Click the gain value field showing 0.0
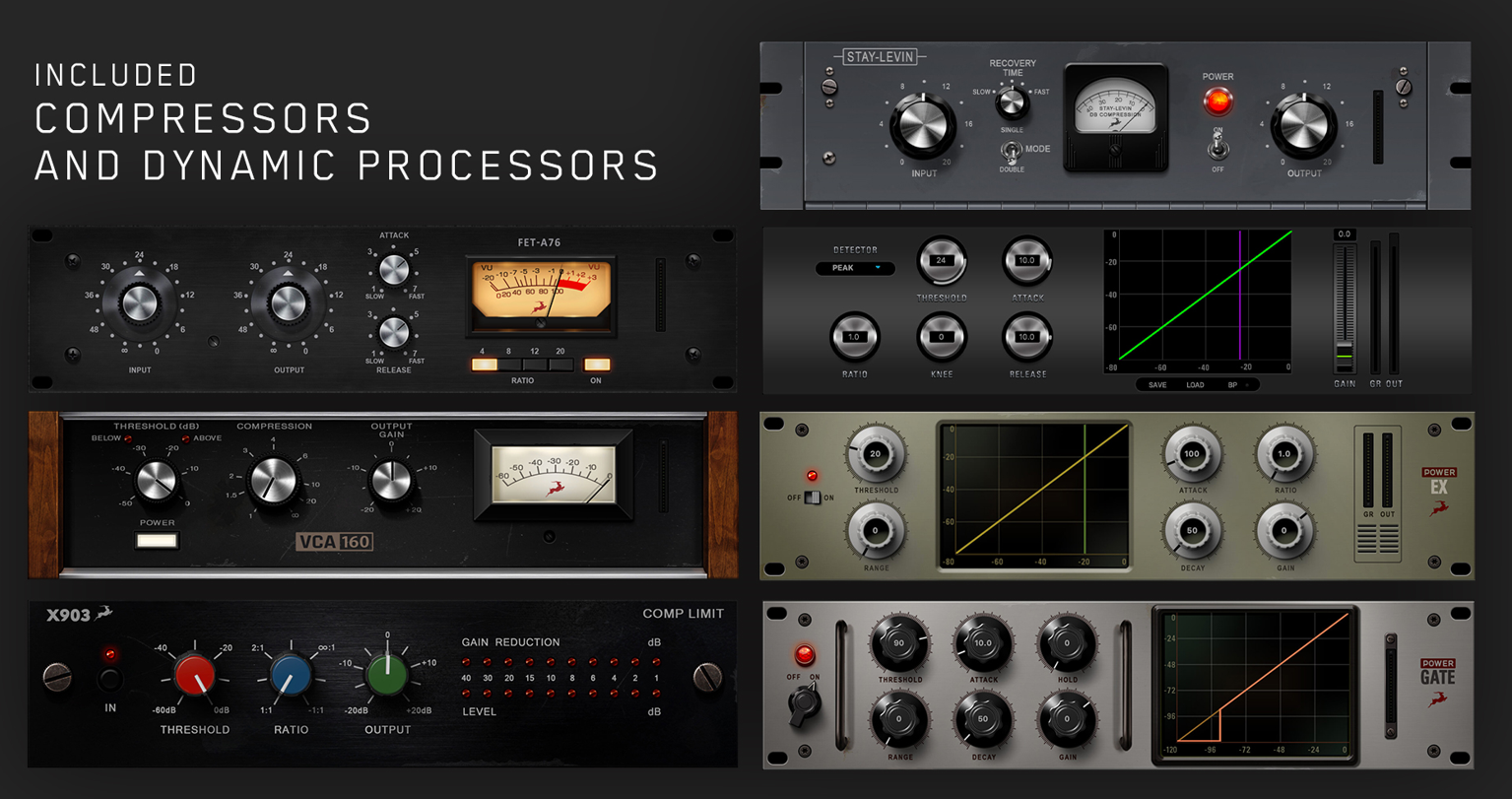1512x799 pixels. pyautogui.click(x=1345, y=234)
